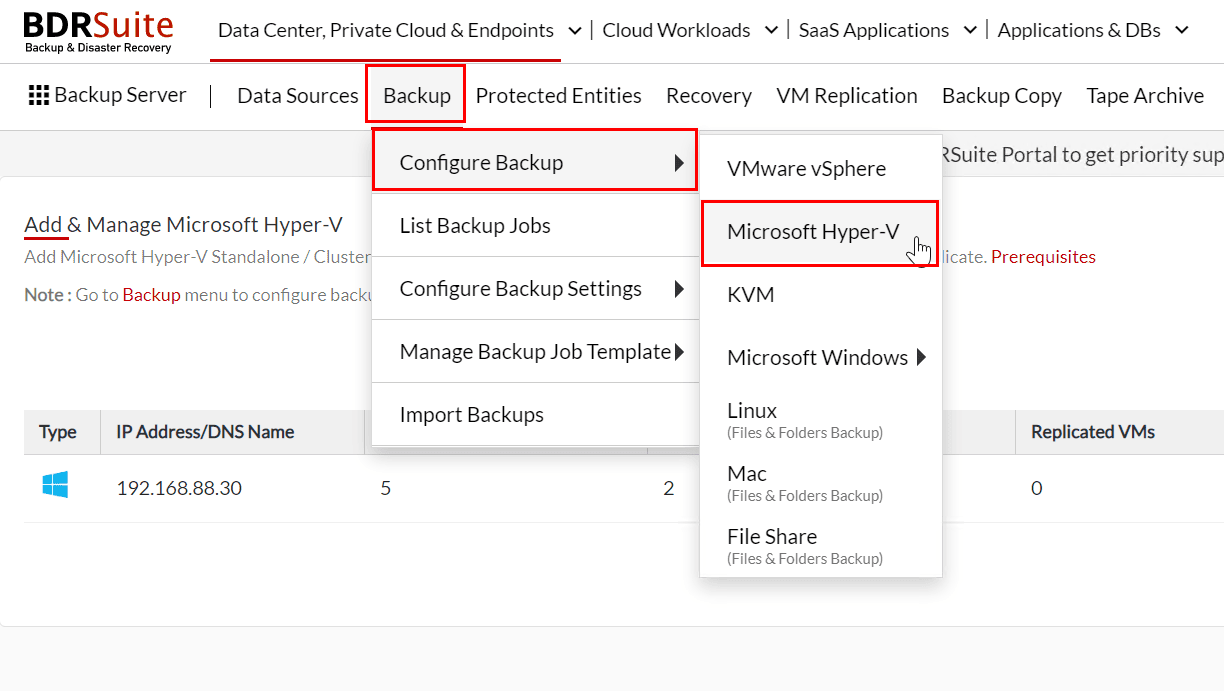The width and height of the screenshot is (1224, 691).
Task: Expand the Configure Backup submenu arrow
Action: tap(679, 162)
